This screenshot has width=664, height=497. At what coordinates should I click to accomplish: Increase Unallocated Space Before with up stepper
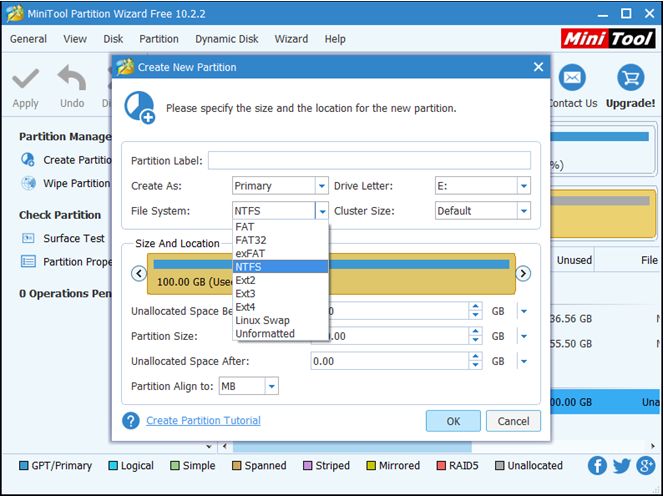click(x=476, y=307)
